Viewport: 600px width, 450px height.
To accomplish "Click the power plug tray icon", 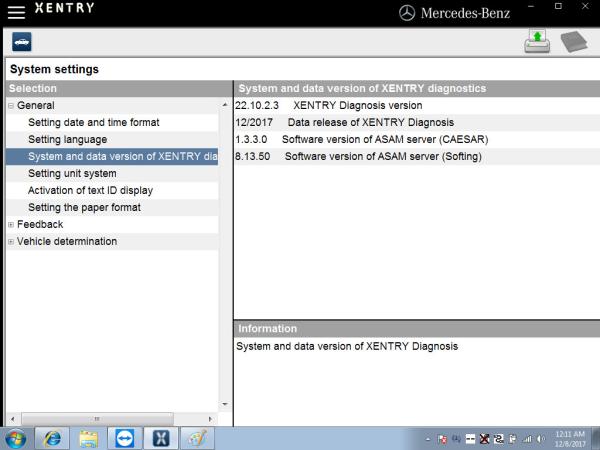I will tap(513, 439).
